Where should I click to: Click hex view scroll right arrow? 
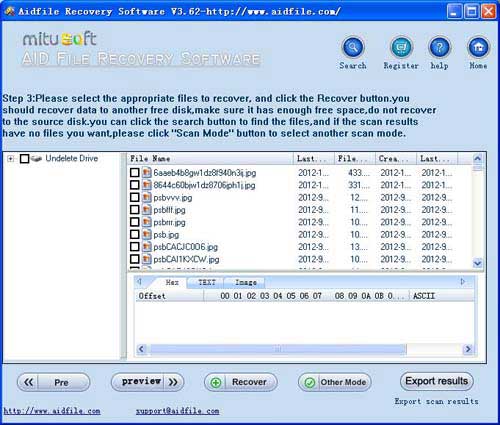pyautogui.click(x=468, y=349)
